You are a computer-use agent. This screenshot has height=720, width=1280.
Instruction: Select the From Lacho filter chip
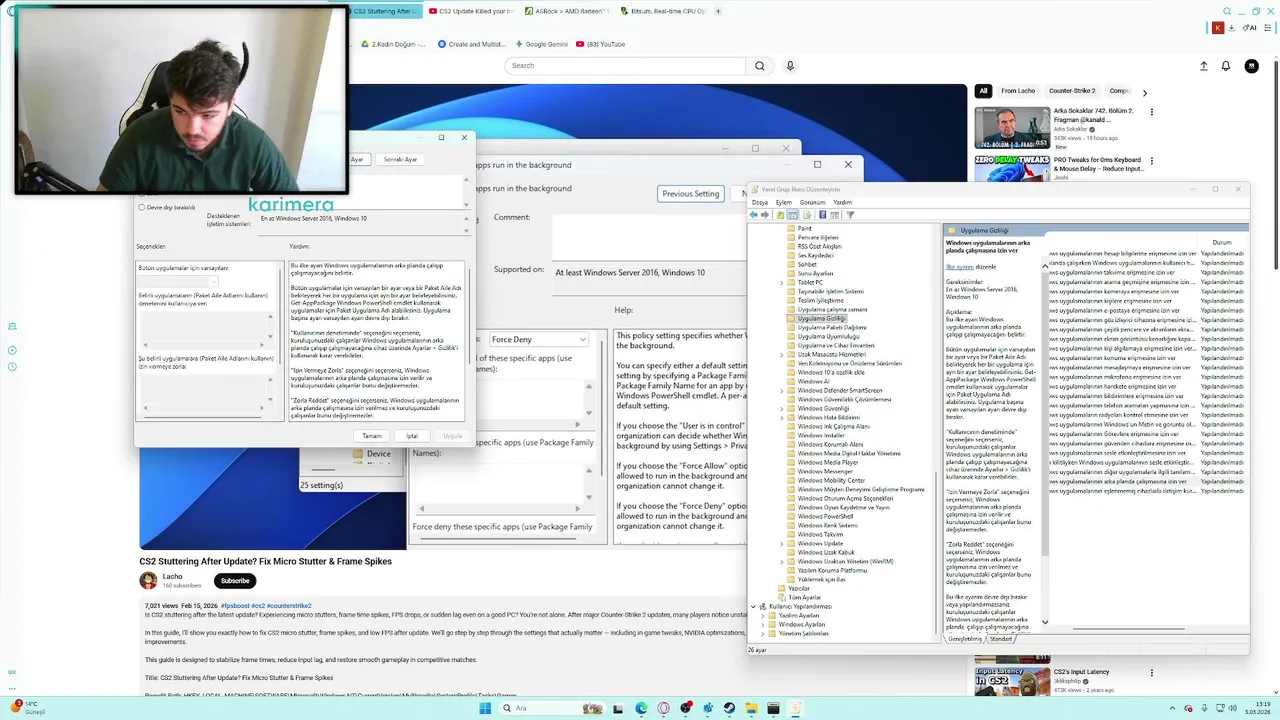pos(1018,91)
